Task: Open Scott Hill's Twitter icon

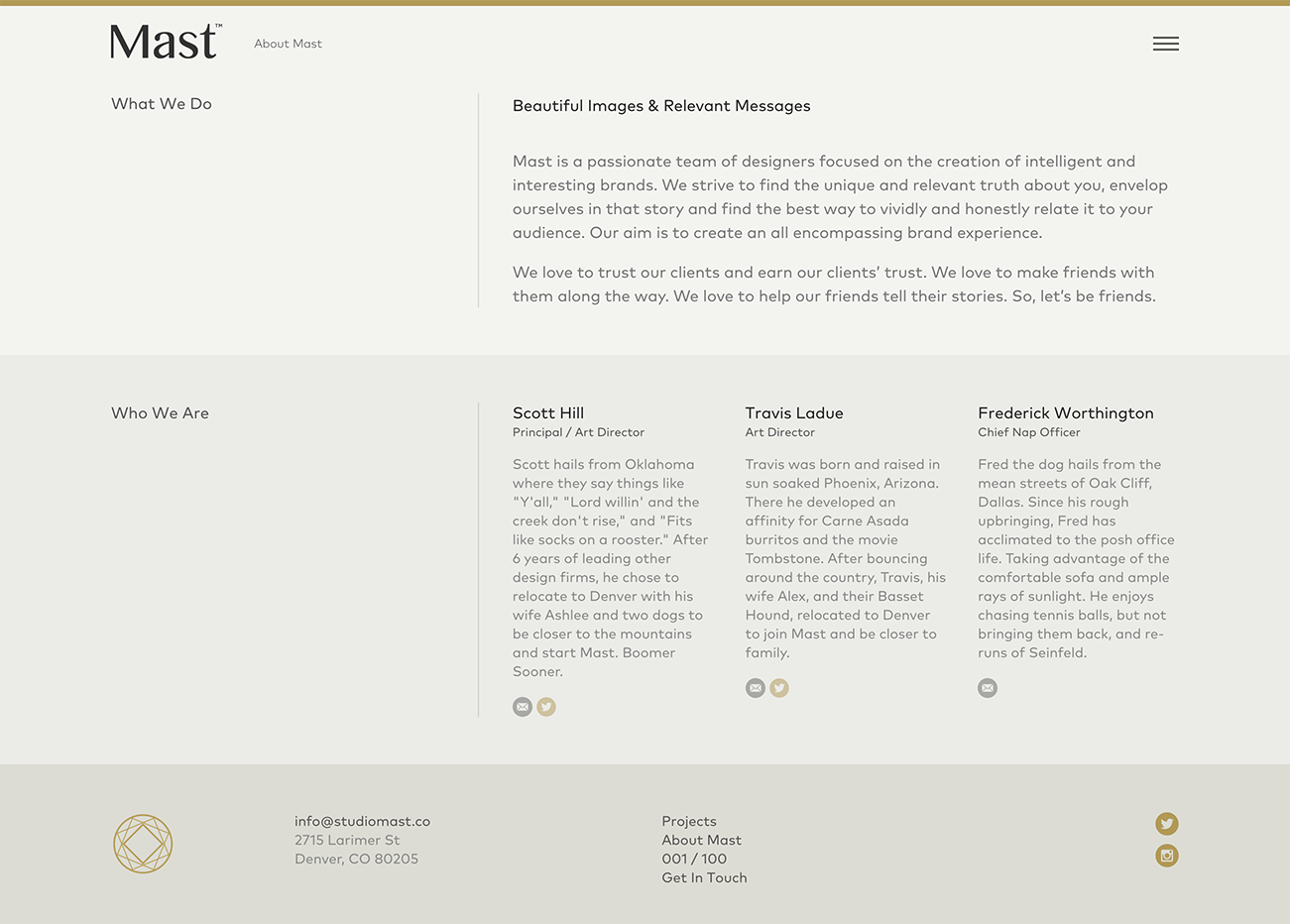Action: [546, 707]
